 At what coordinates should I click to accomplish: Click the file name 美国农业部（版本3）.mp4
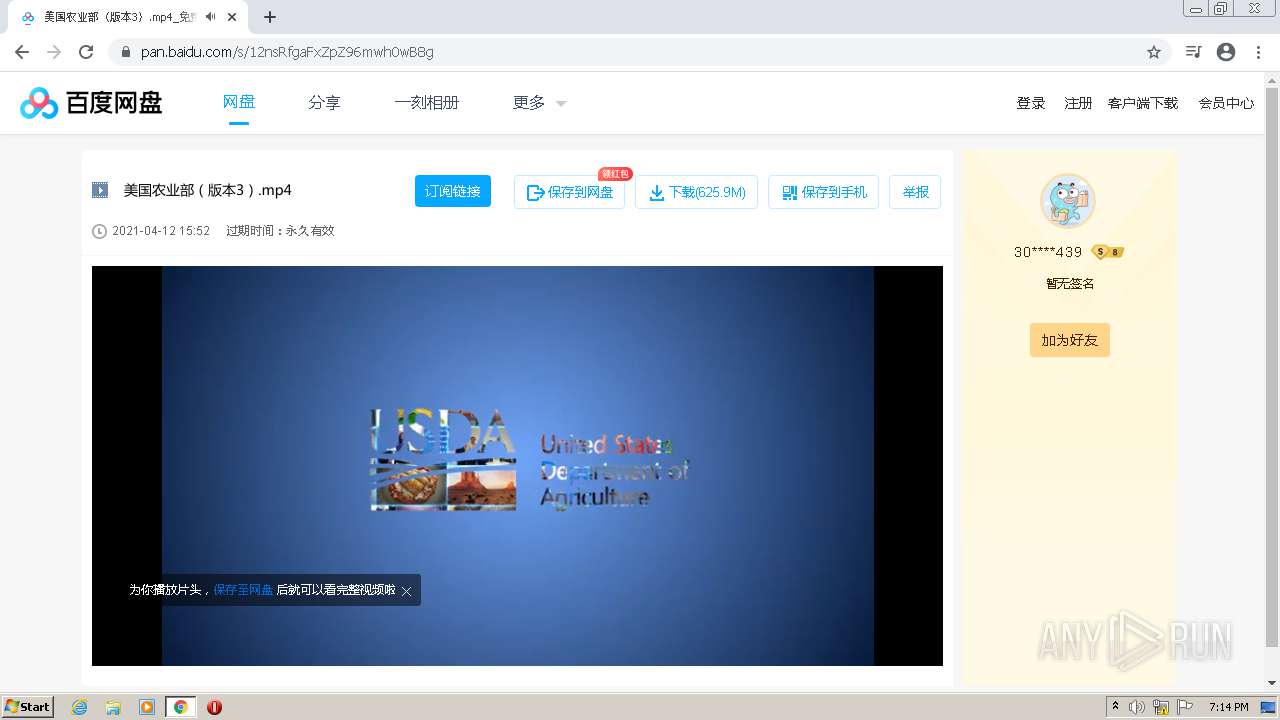[x=207, y=190]
